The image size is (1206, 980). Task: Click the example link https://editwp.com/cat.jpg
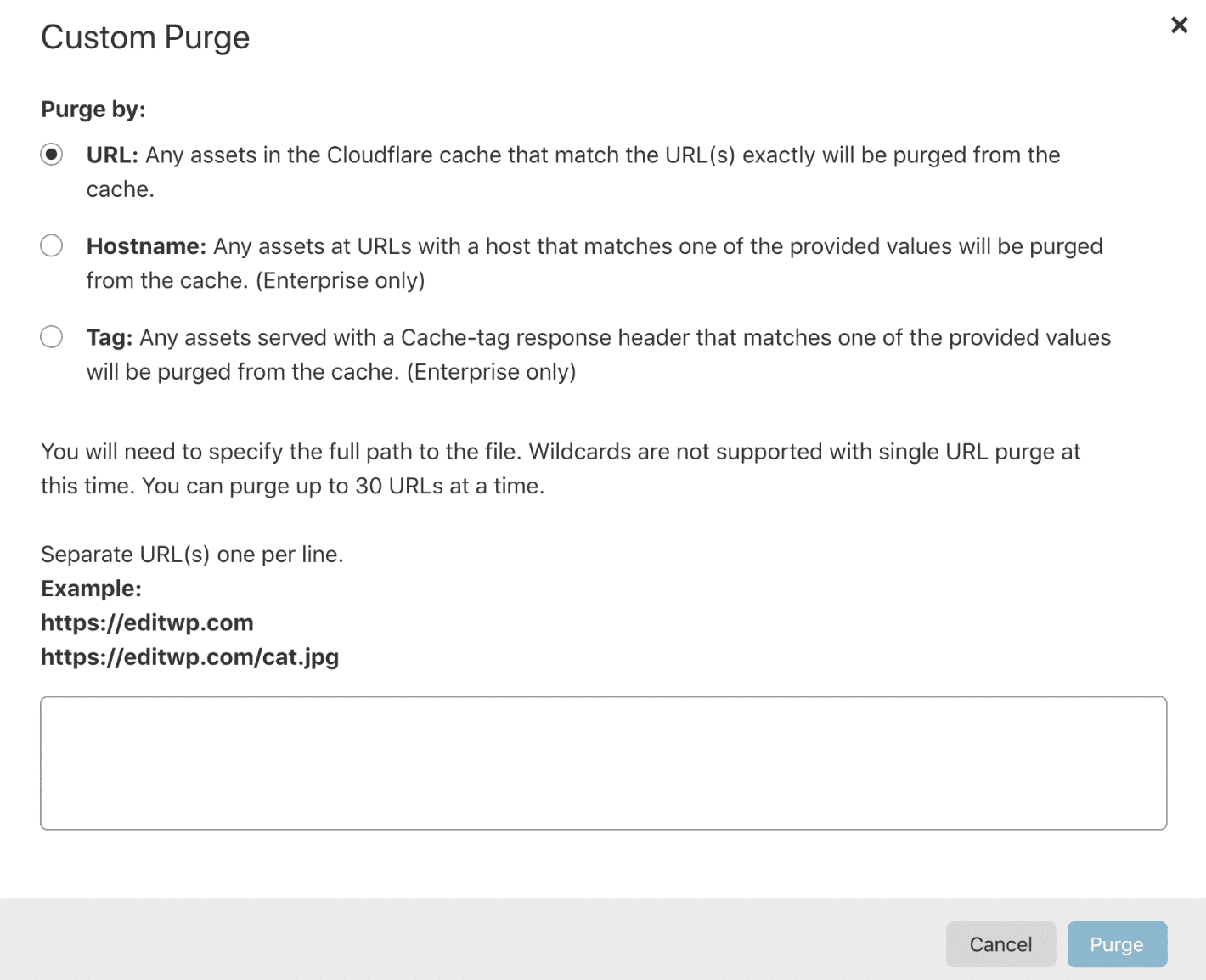(x=189, y=656)
